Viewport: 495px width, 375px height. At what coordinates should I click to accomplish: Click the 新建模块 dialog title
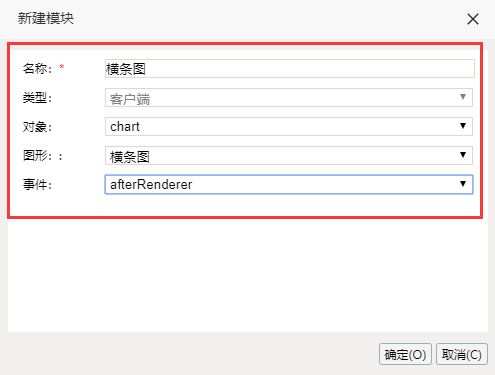(46, 18)
